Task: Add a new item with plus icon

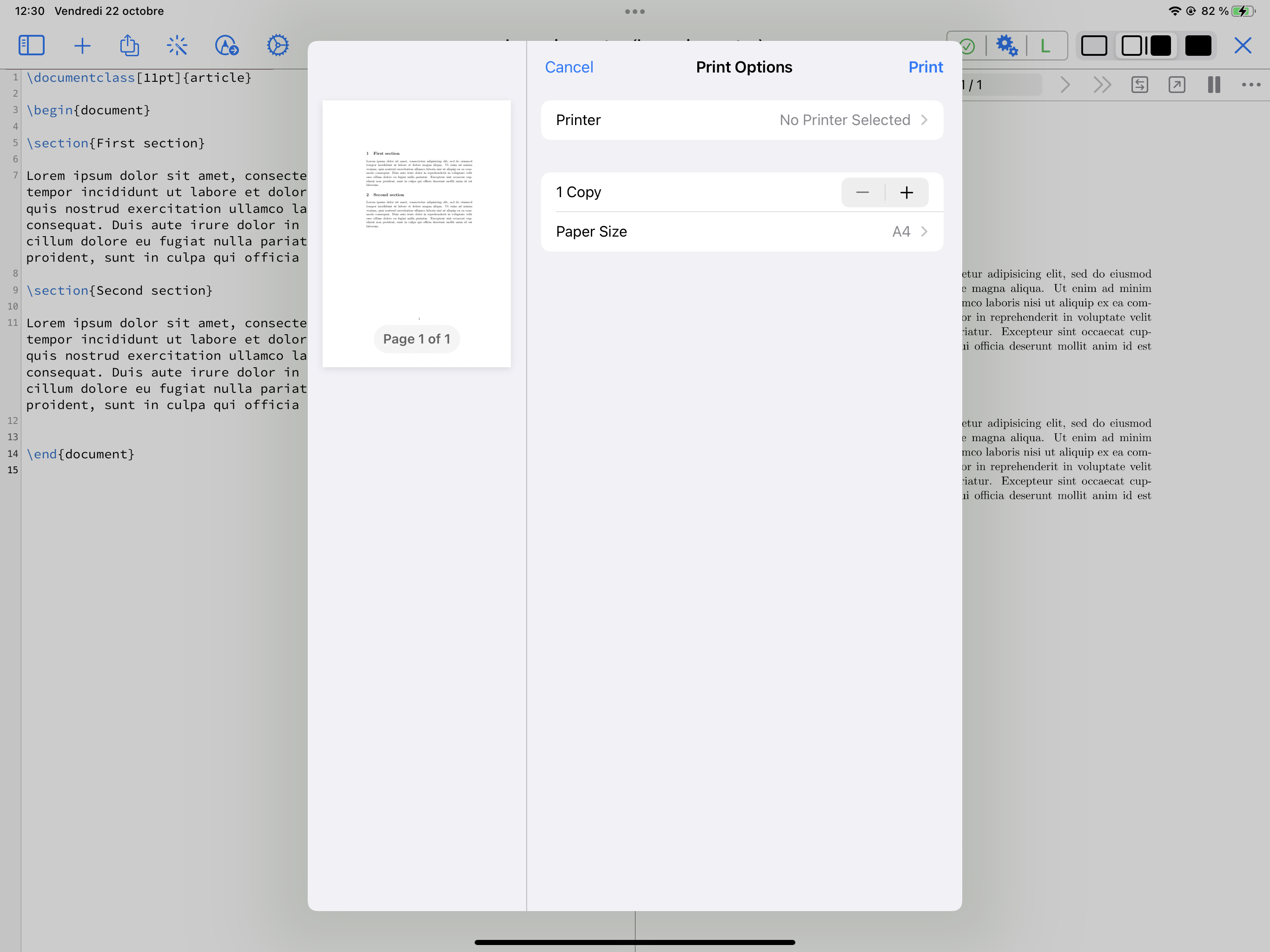Action: (82, 46)
